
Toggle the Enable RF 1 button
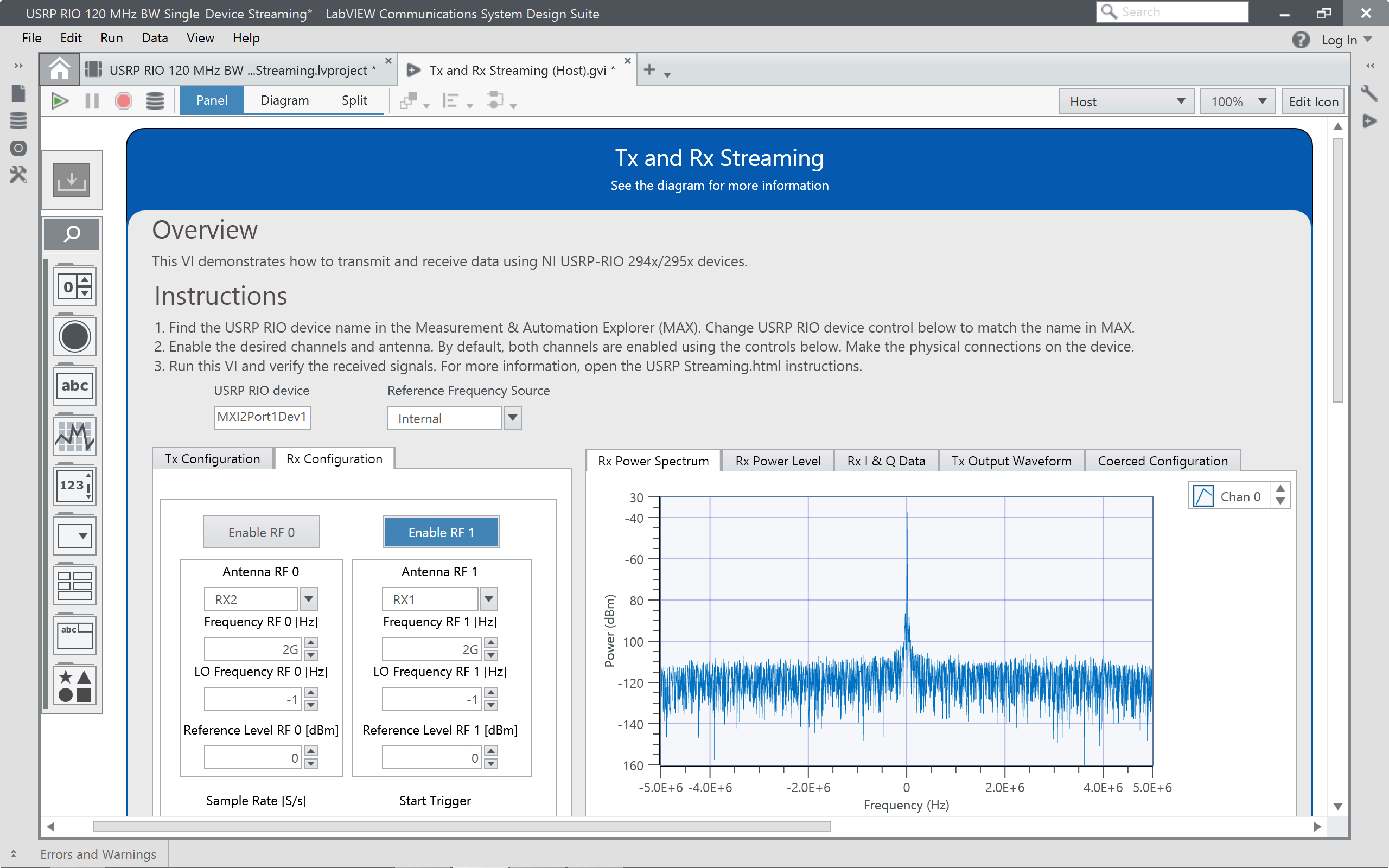(x=441, y=532)
